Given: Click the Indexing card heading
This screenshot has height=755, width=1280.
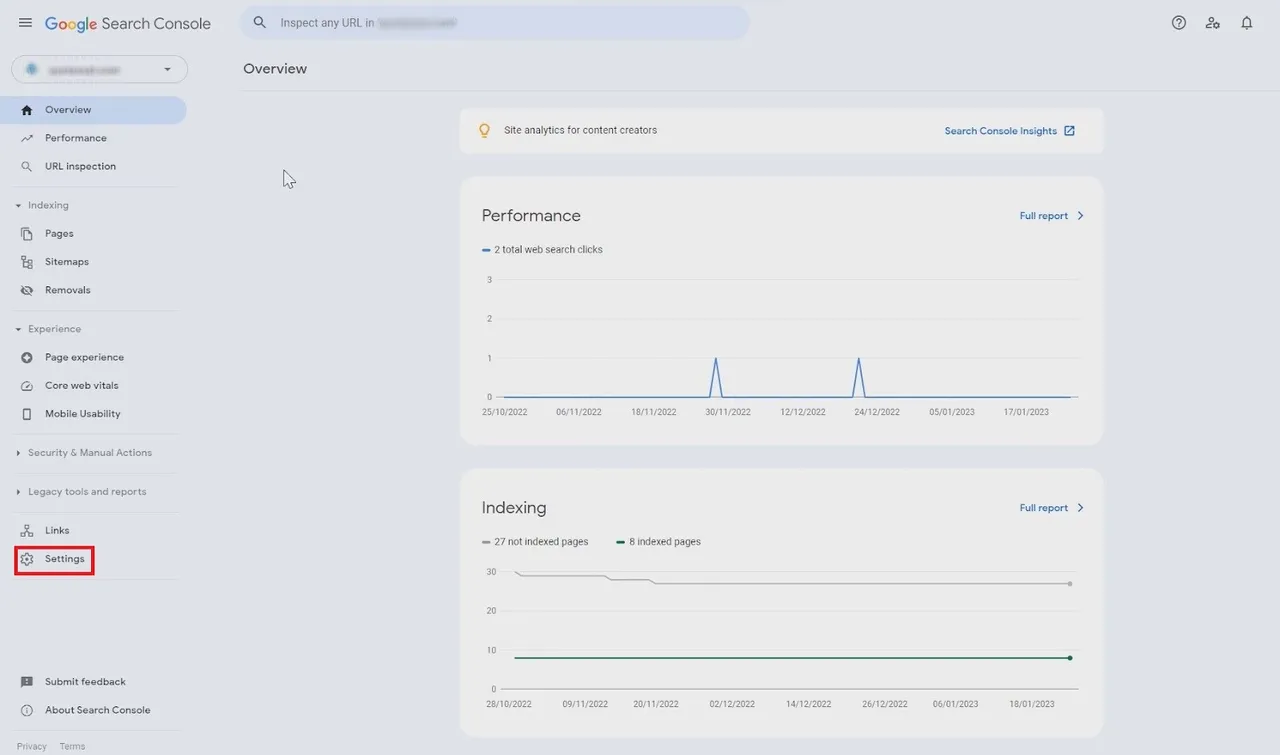Looking at the screenshot, I should pos(514,508).
